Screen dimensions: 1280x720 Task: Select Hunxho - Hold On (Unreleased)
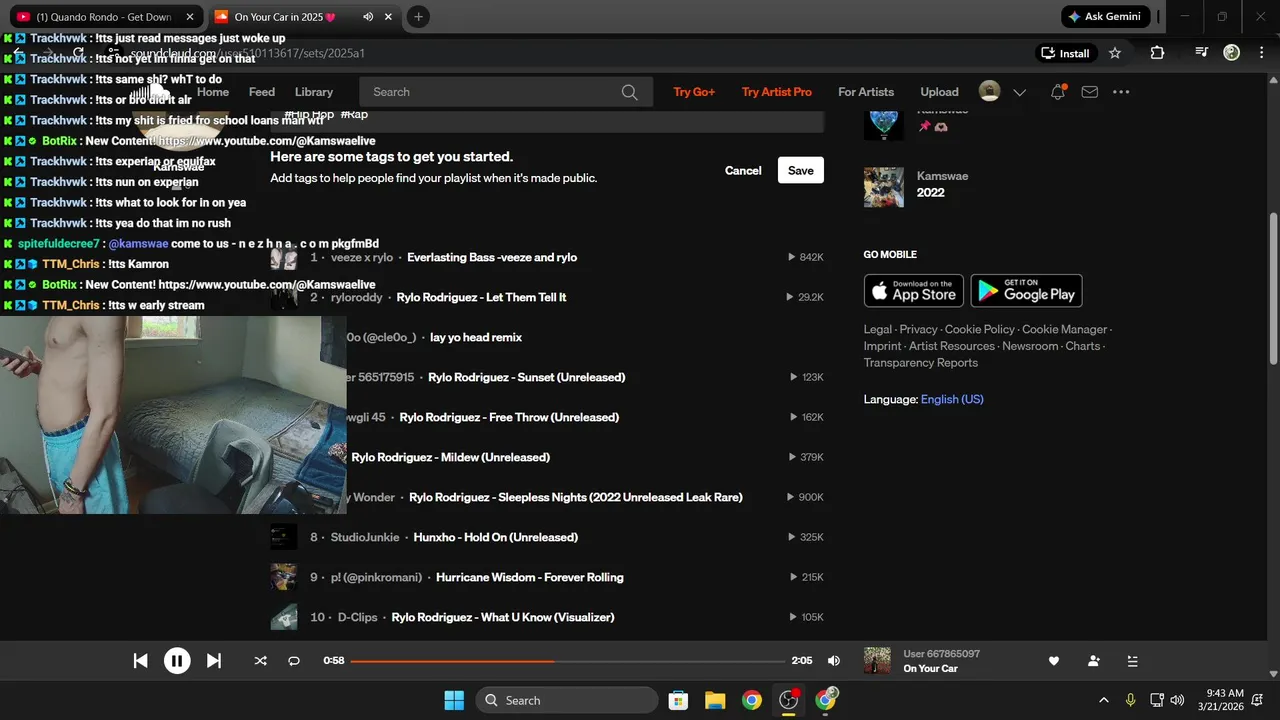click(496, 537)
